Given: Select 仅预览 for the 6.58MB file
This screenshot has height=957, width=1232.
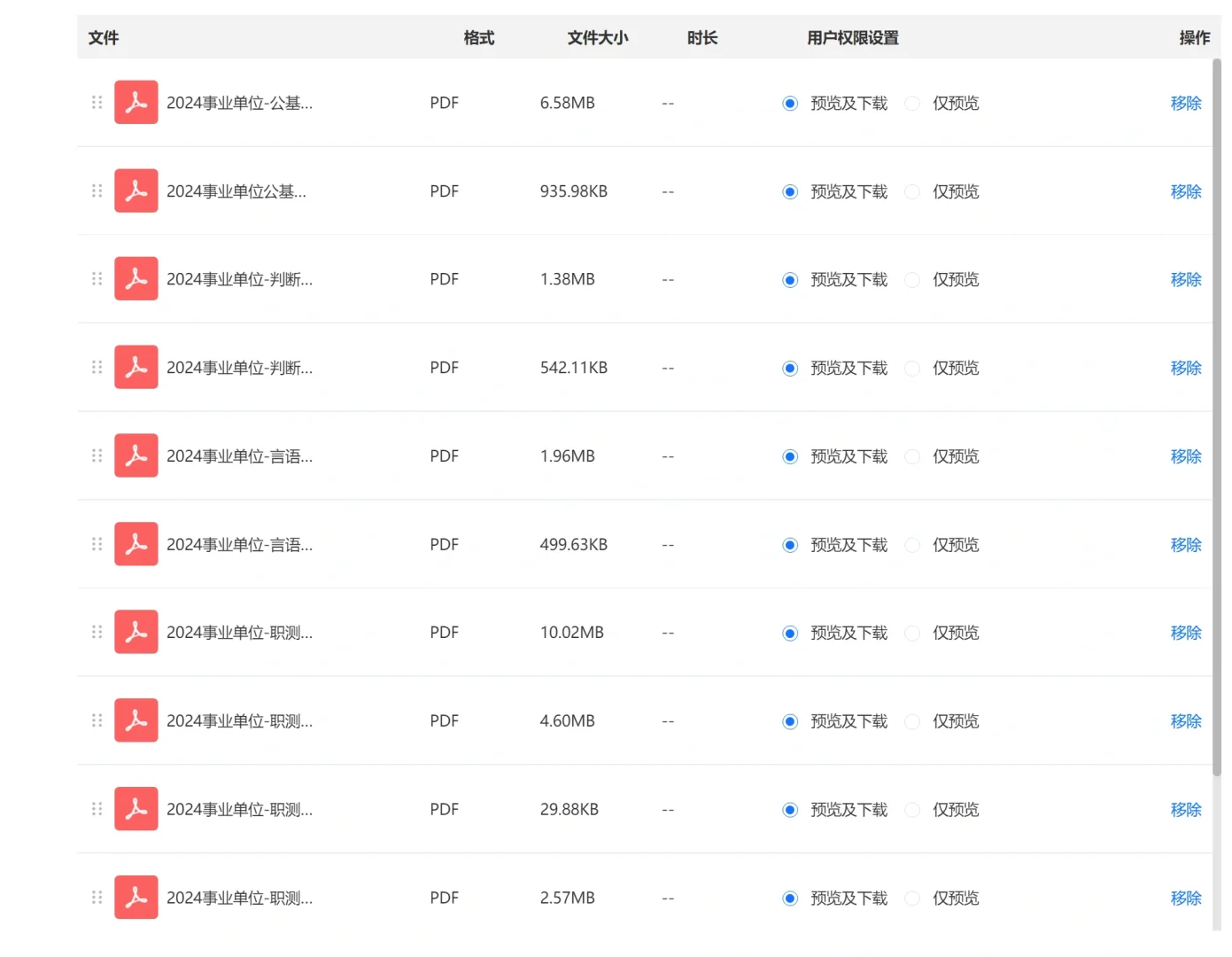Looking at the screenshot, I should (x=912, y=104).
